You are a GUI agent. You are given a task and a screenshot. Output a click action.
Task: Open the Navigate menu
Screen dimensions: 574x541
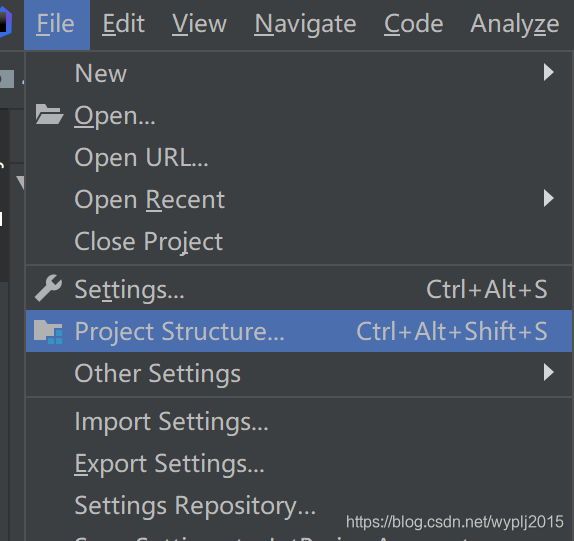click(x=305, y=24)
